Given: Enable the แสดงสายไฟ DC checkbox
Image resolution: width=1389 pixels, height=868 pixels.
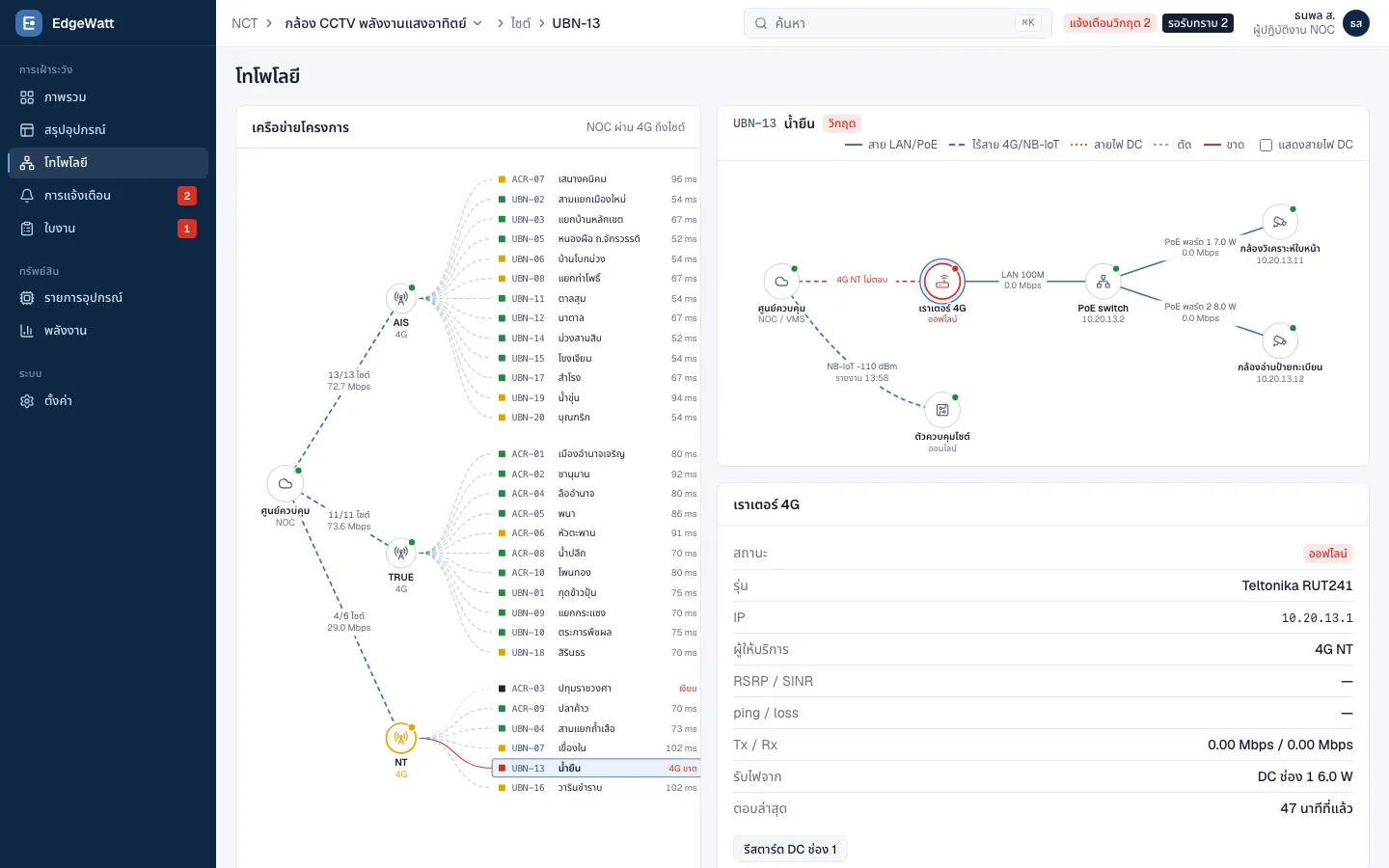Looking at the screenshot, I should pos(1266,145).
